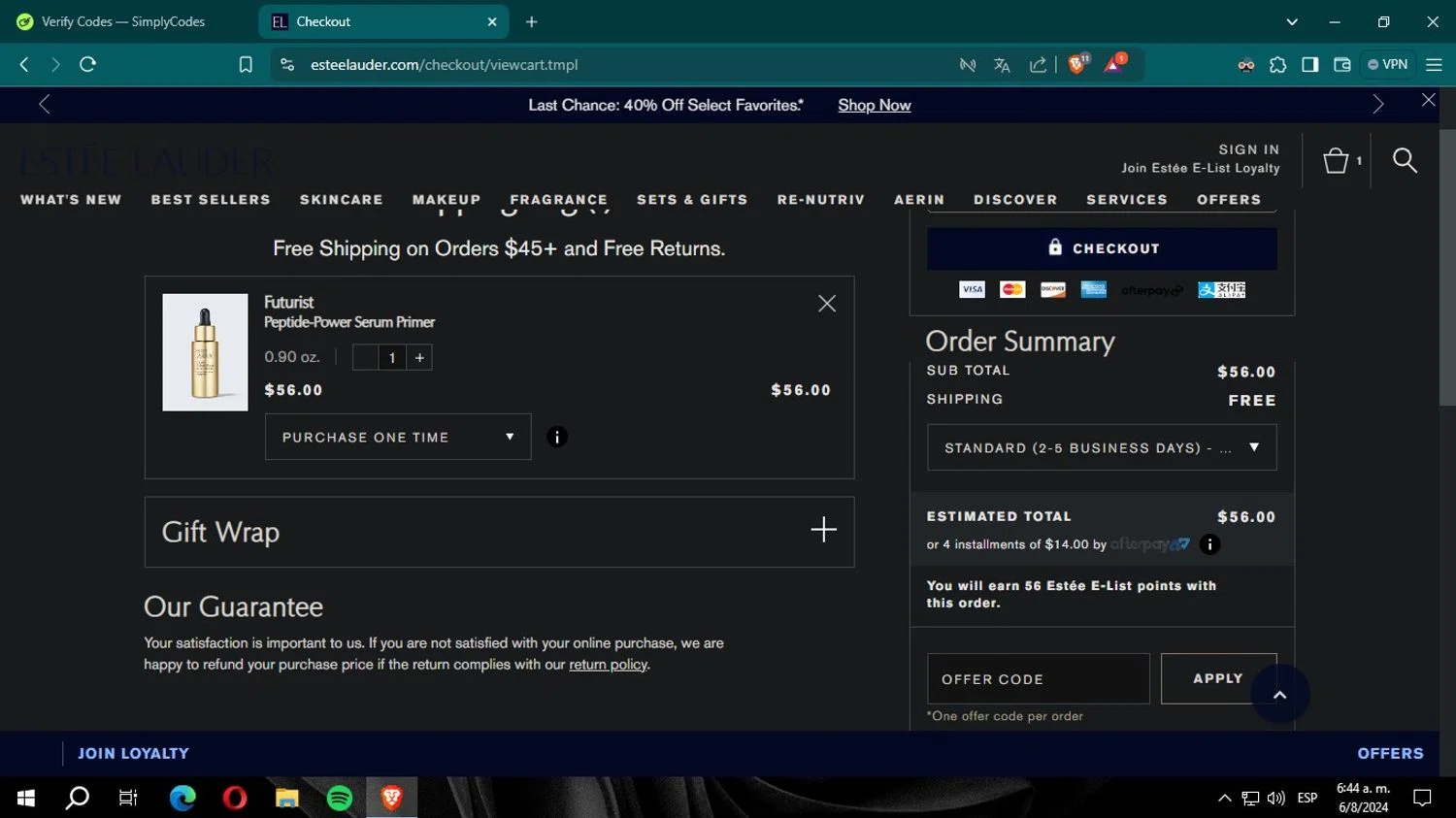
Task: Open Standard shipping method dropdown
Action: coord(1102,447)
